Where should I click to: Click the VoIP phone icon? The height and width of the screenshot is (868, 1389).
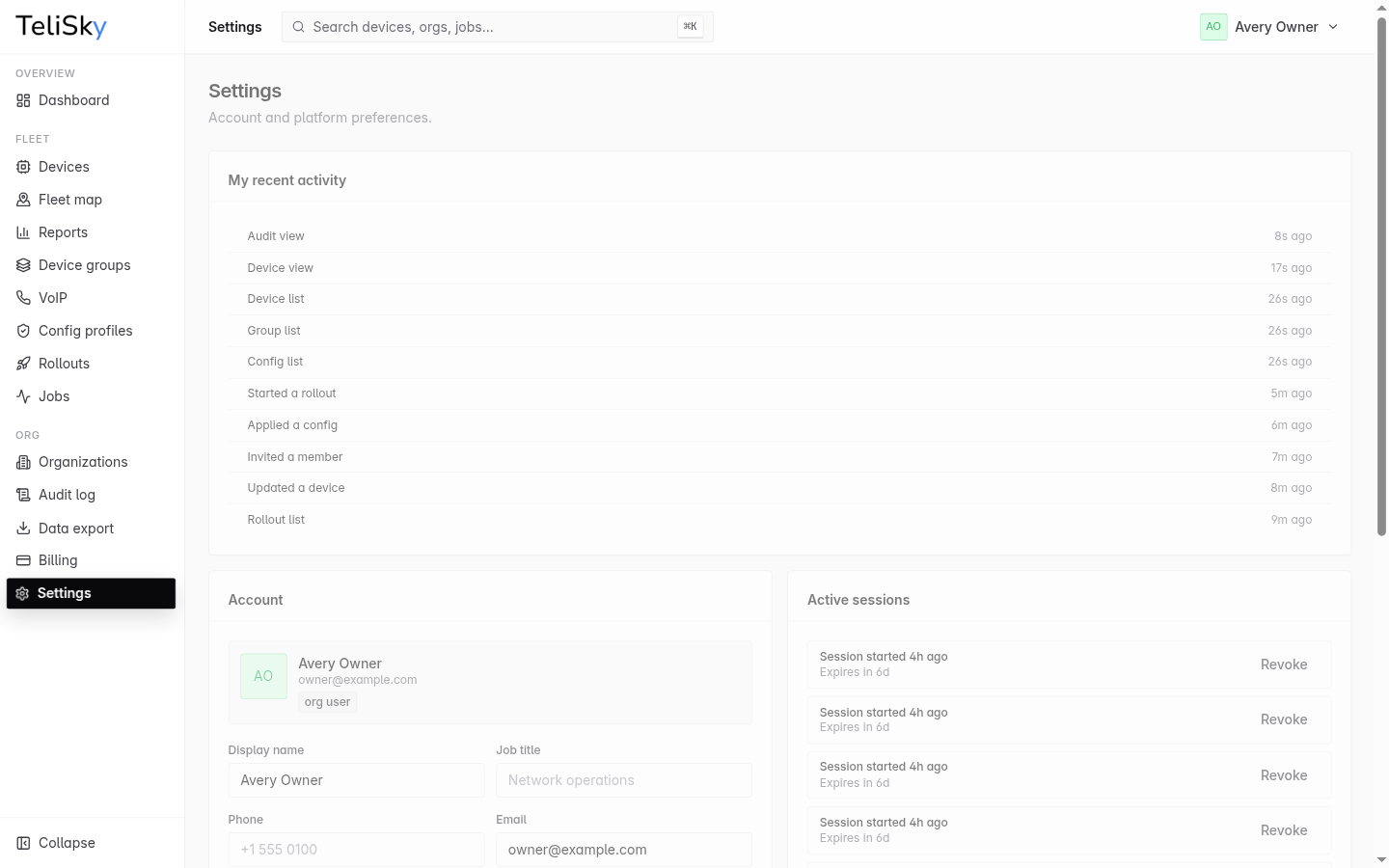23,298
